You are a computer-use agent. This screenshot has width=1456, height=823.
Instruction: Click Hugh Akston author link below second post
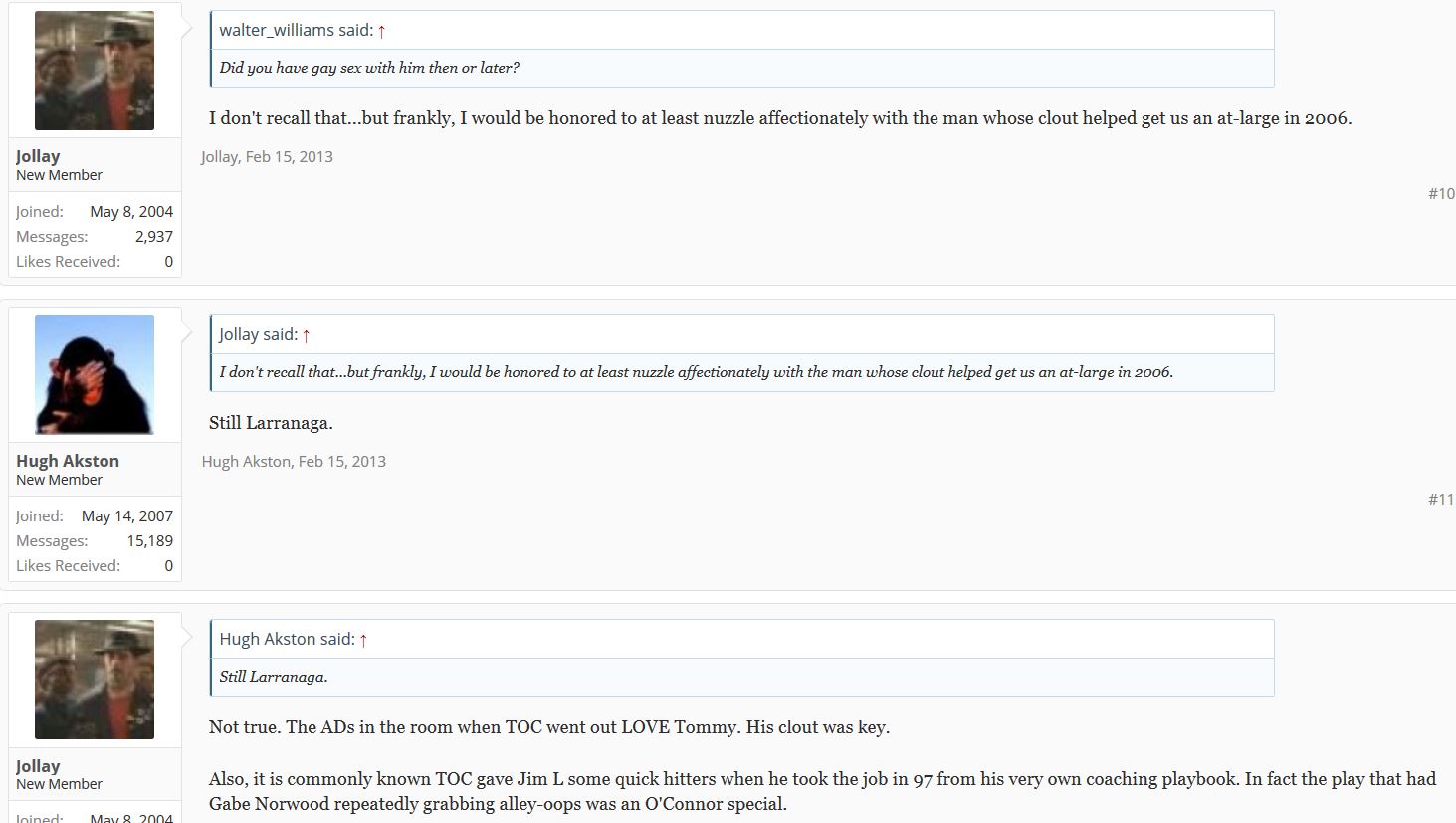(246, 461)
